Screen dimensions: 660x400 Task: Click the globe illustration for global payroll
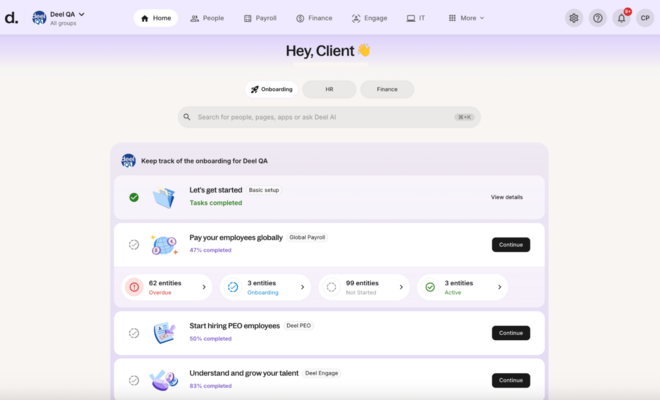(164, 245)
